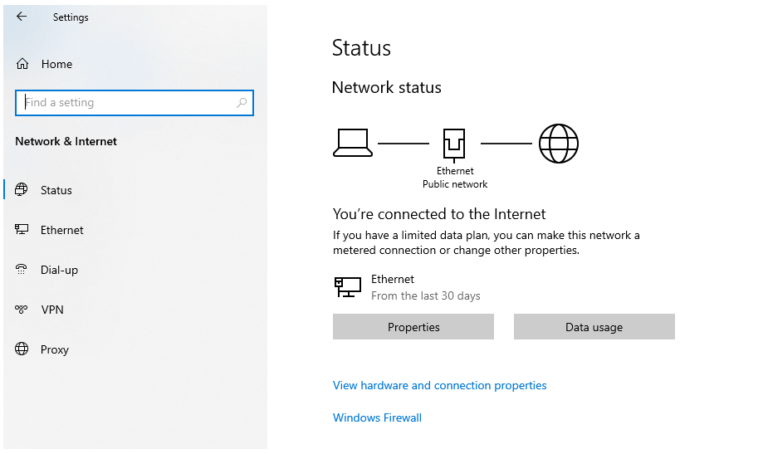
Task: Click the Properties button
Action: (x=413, y=327)
